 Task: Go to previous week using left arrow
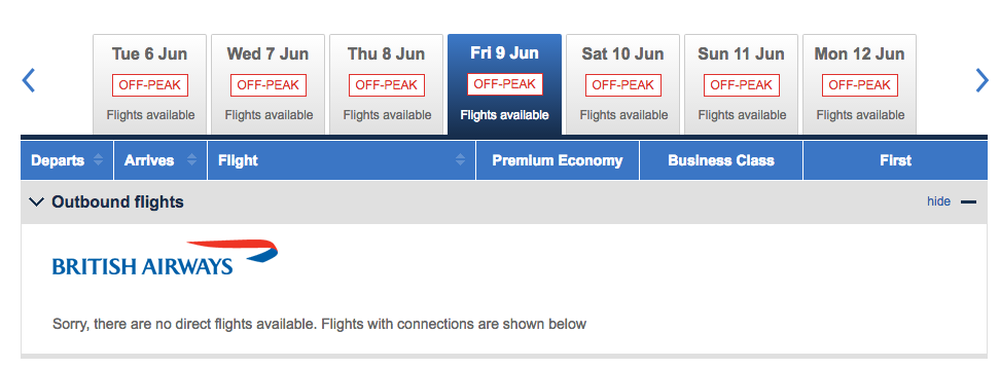click(28, 81)
